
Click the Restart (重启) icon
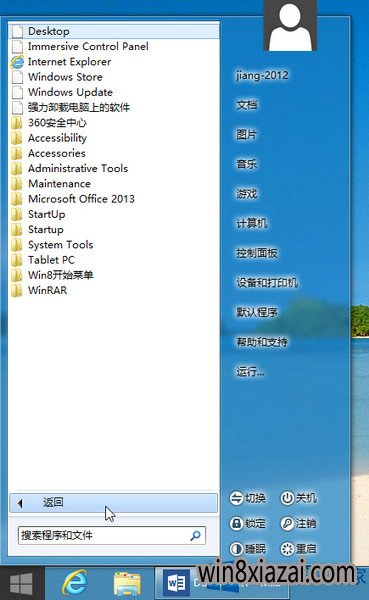tap(287, 549)
